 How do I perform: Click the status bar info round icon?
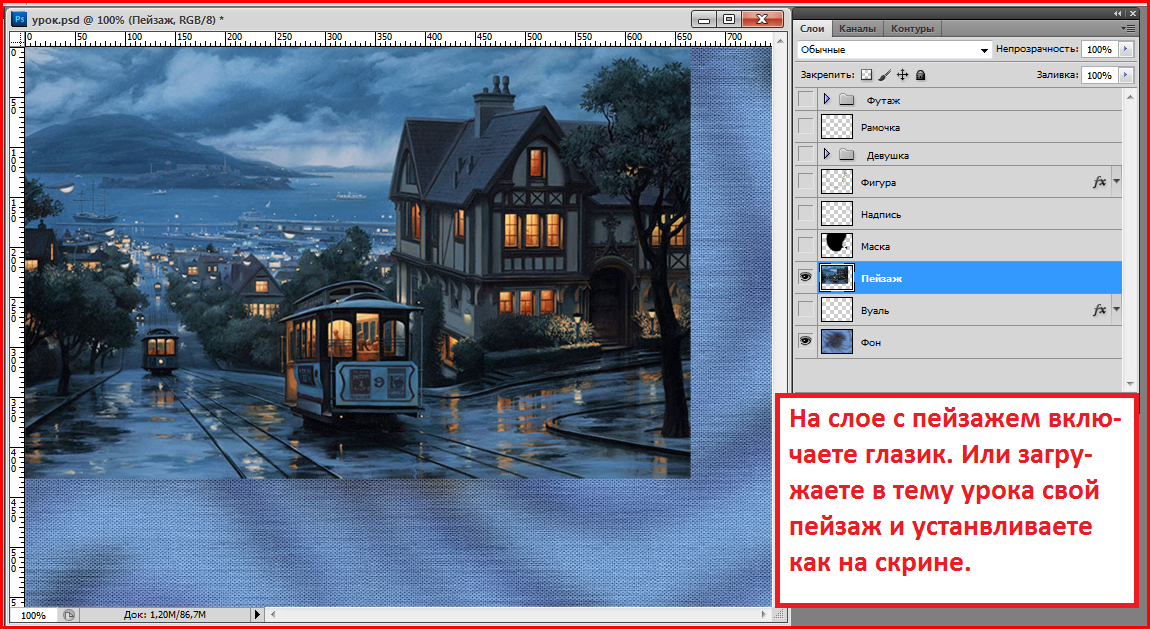point(68,615)
